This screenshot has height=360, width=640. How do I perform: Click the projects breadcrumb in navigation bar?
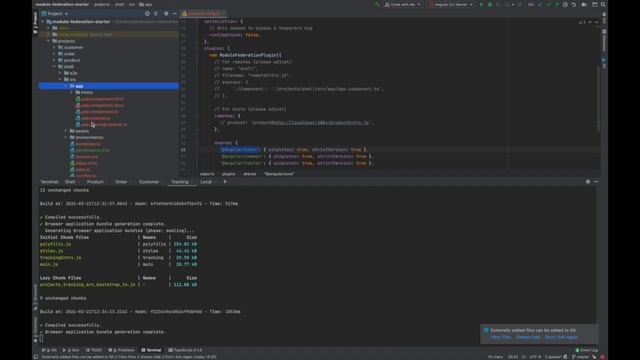pyautogui.click(x=102, y=4)
